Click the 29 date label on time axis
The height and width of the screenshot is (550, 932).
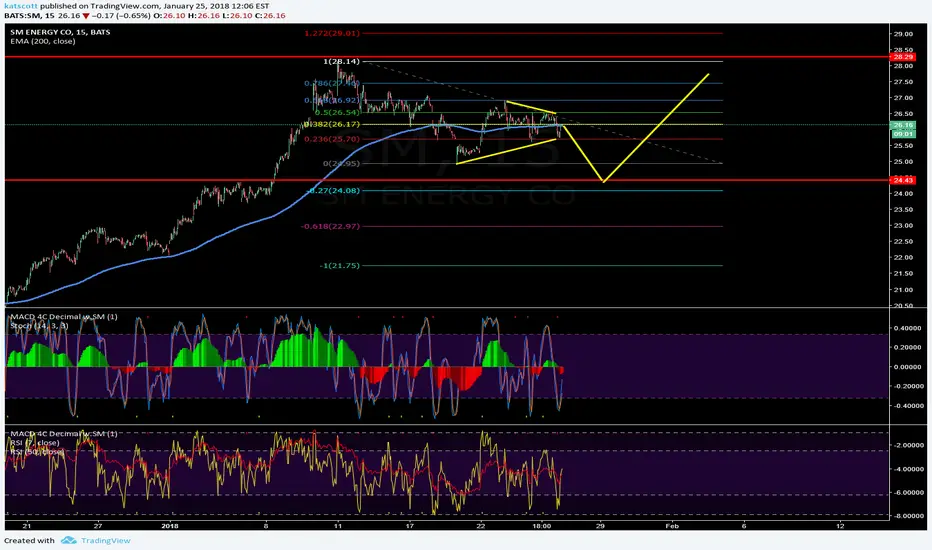(x=600, y=526)
